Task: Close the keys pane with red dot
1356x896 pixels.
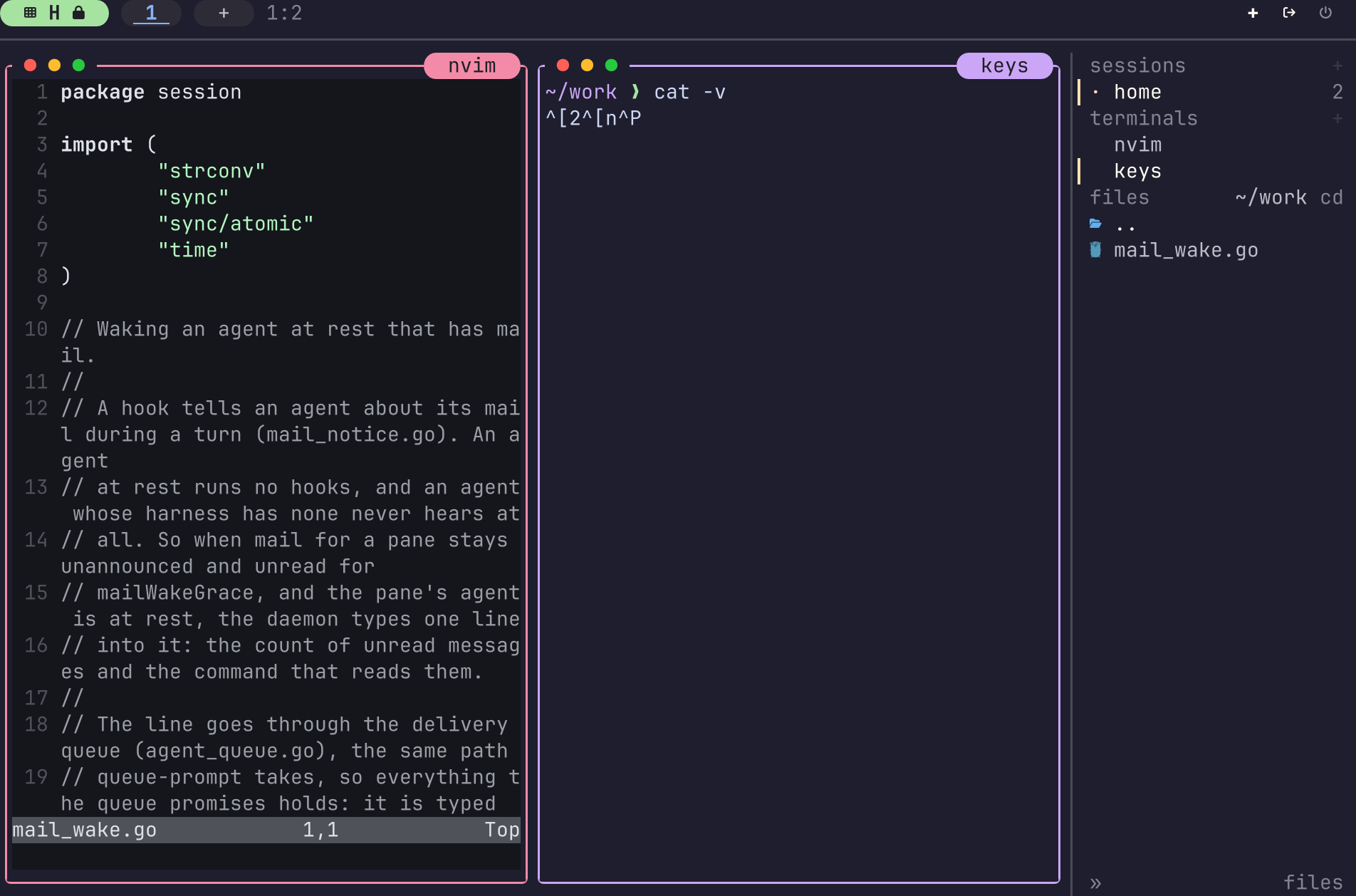Action: pos(563,66)
